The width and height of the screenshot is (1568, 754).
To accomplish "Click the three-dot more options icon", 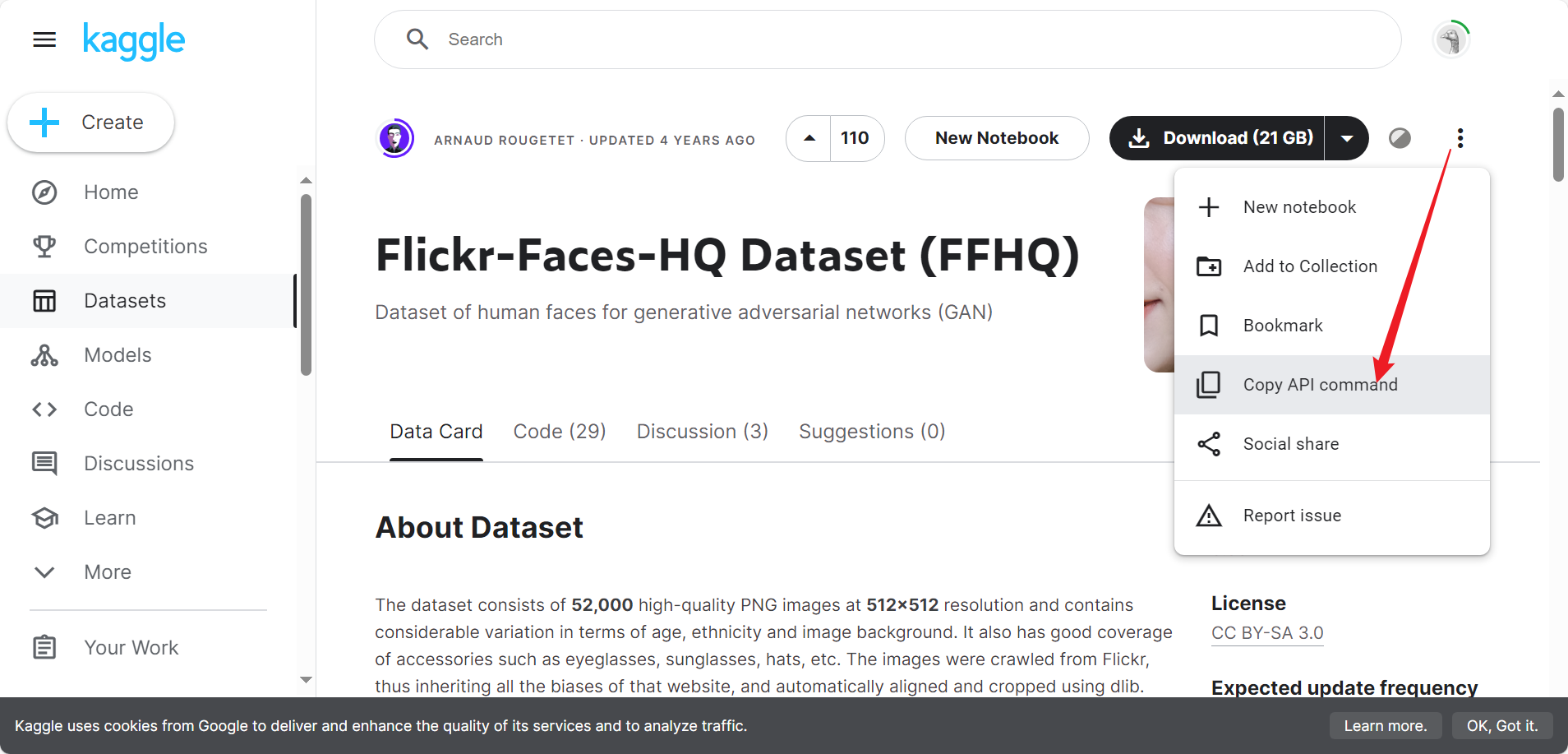I will coord(1460,138).
